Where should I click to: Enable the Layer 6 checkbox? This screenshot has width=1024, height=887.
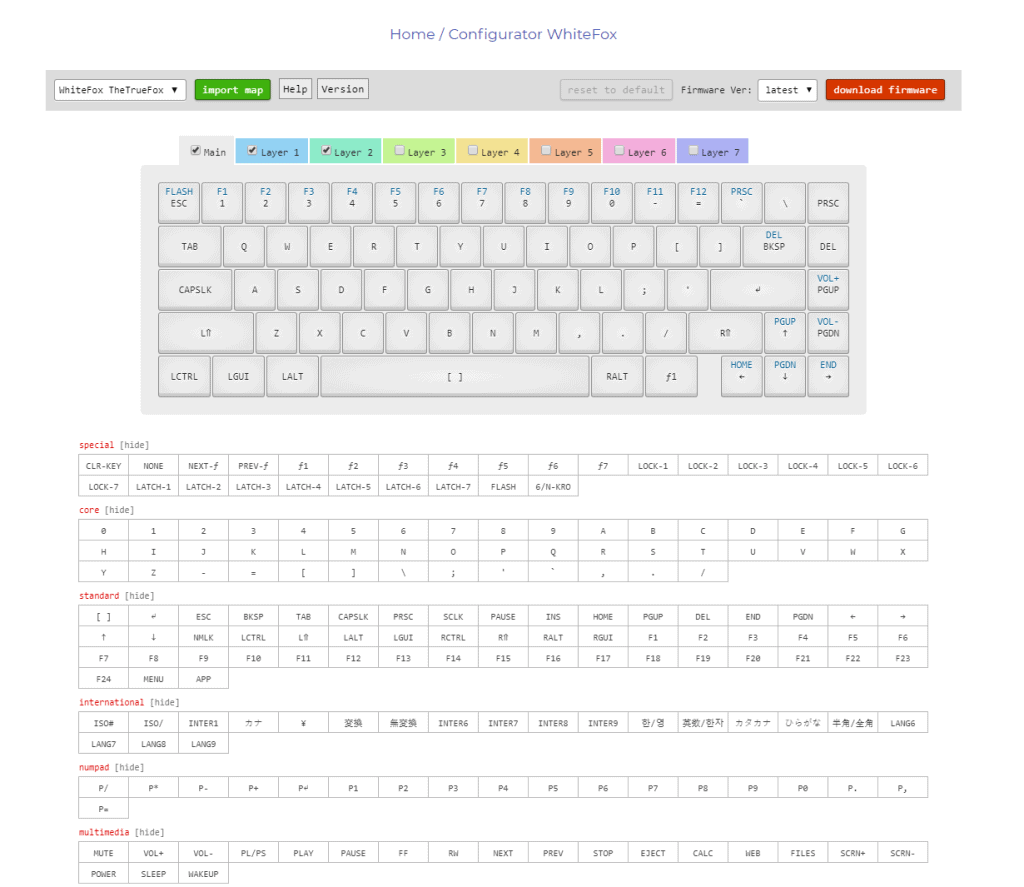(x=619, y=150)
